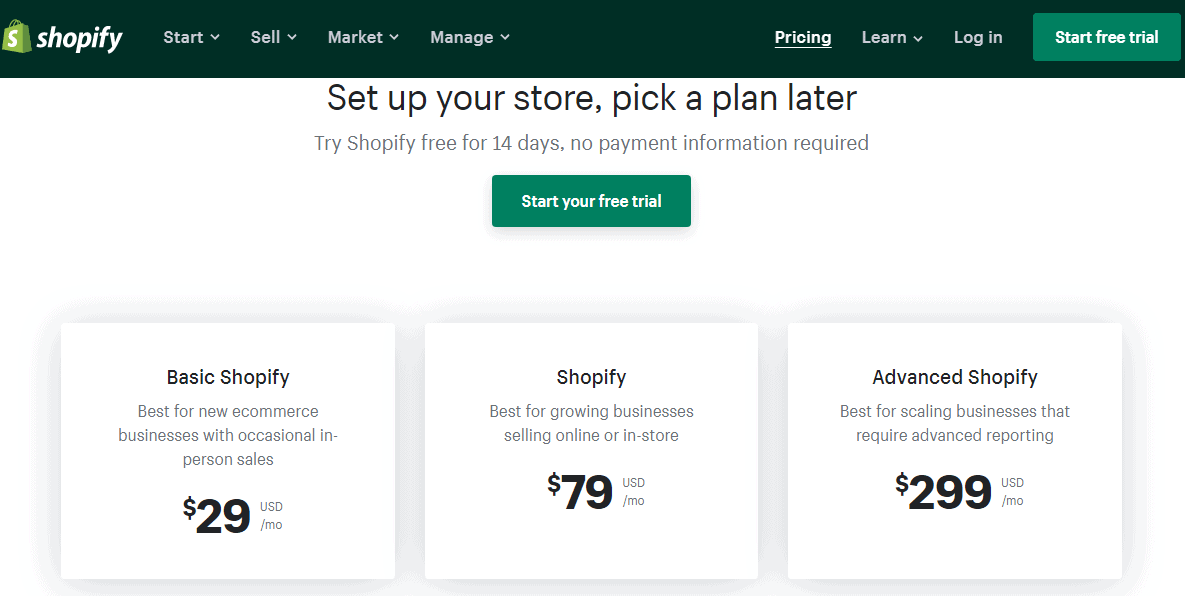Select the middle Shopify $79 plan card

pos(591,450)
